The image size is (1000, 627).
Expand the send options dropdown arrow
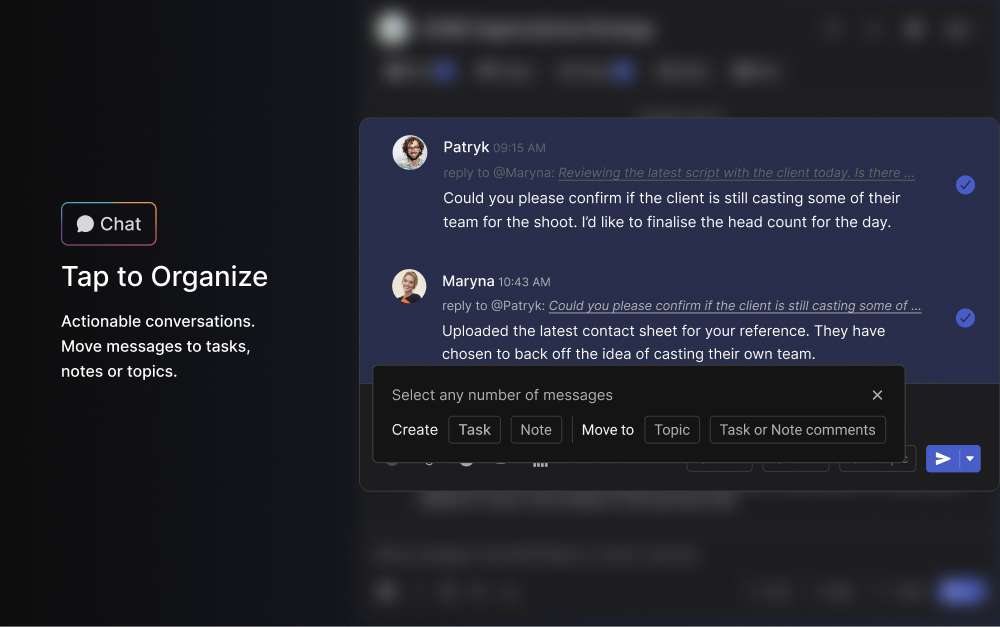pyautogui.click(x=969, y=459)
